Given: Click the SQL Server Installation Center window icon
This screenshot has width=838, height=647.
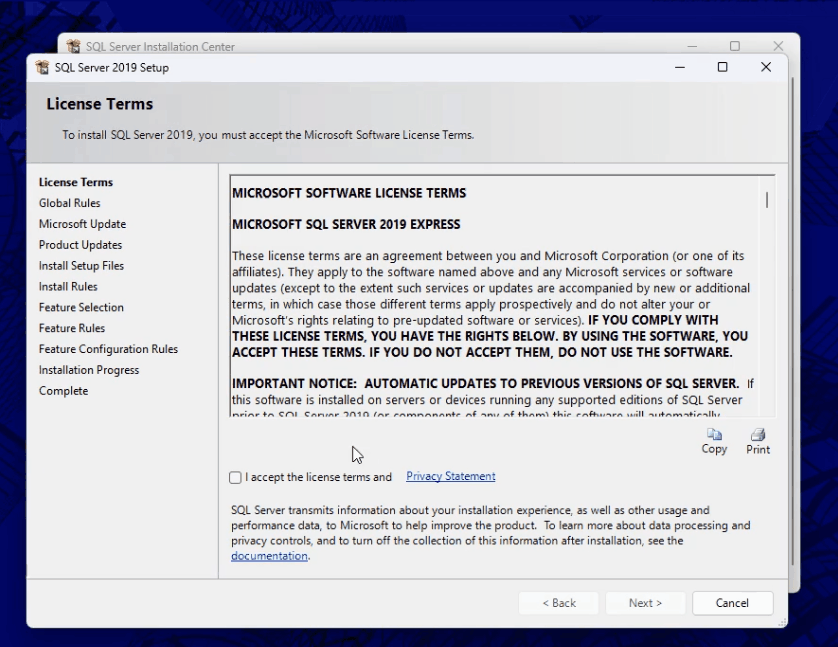Looking at the screenshot, I should click(x=73, y=47).
